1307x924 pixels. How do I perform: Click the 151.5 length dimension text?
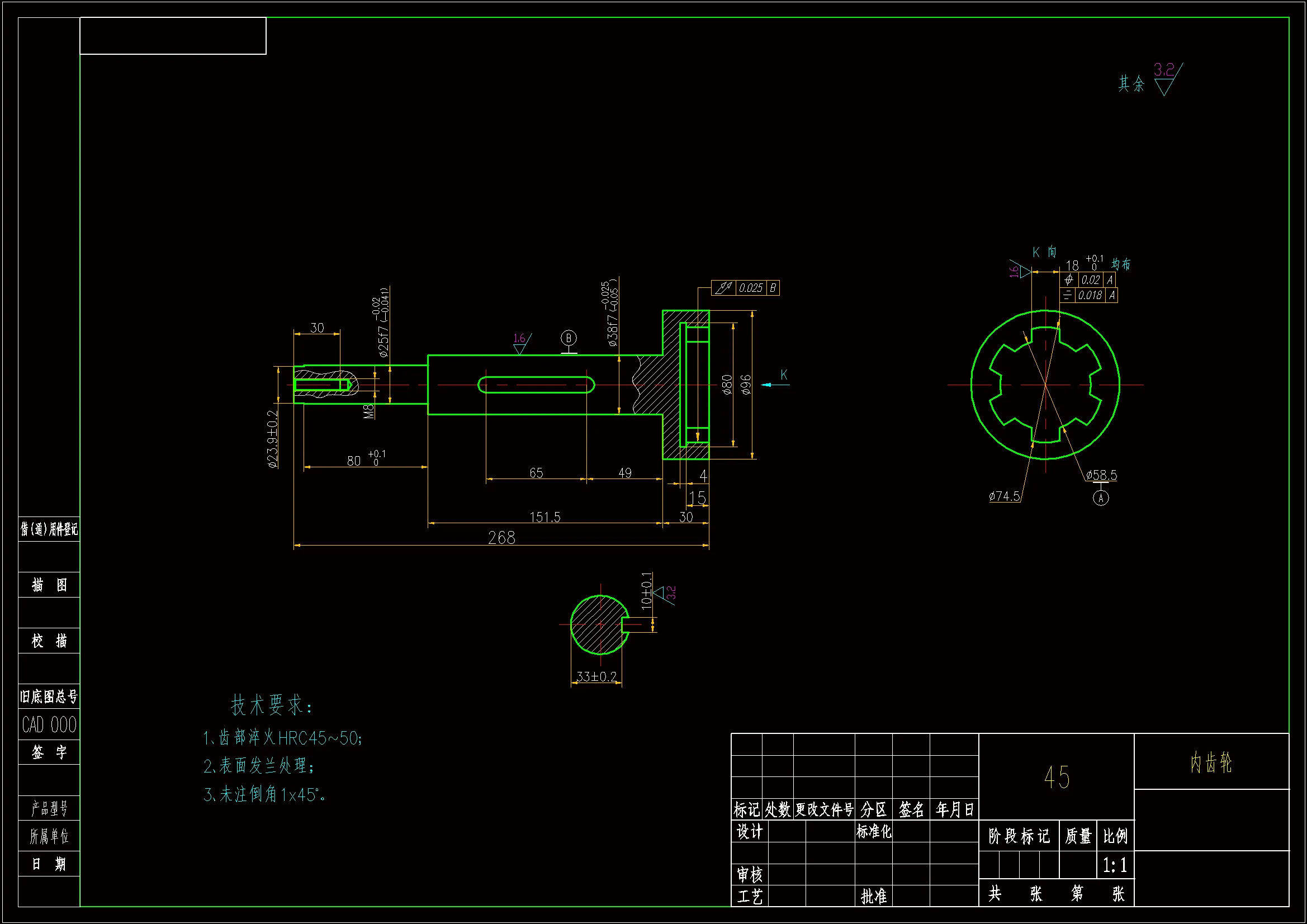[545, 517]
